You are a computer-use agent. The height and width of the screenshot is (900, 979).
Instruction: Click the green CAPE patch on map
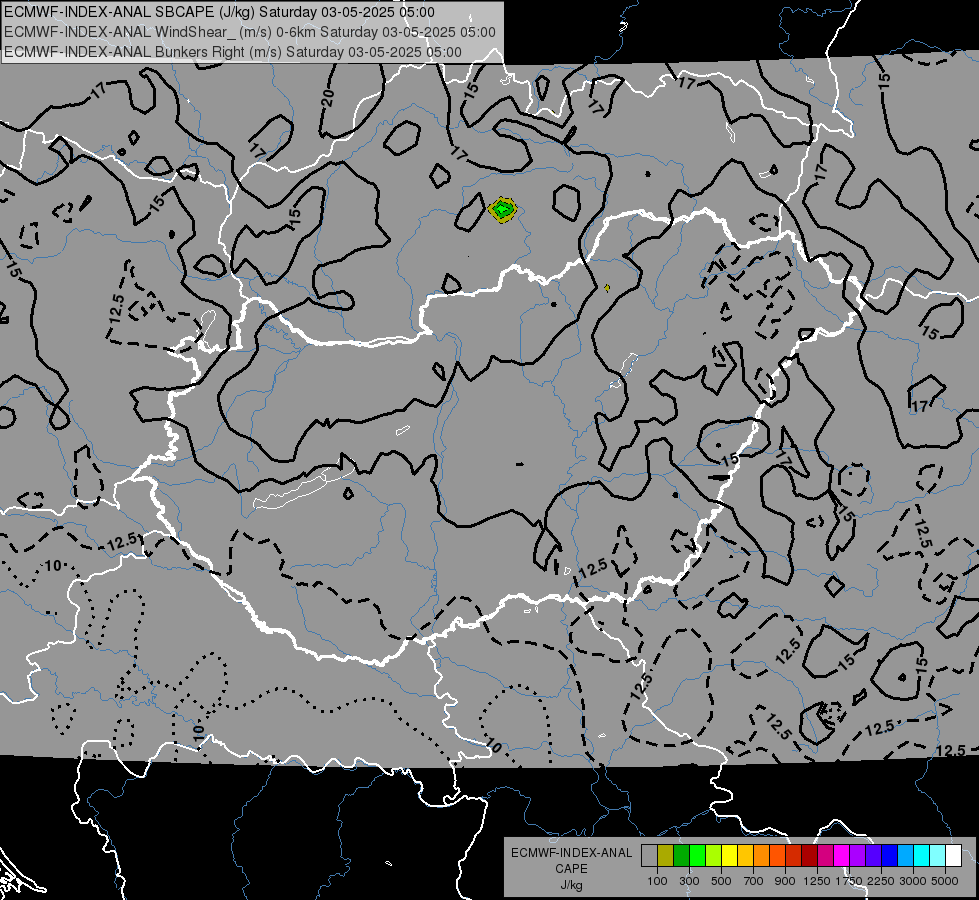(x=503, y=210)
